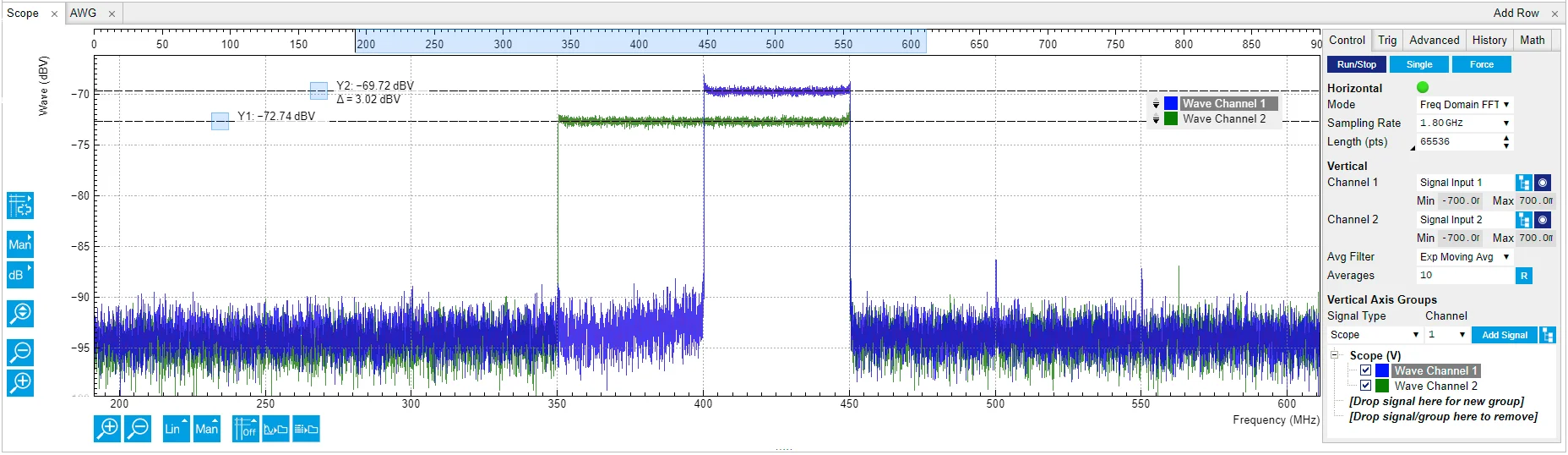Open Signal Type Scope dropdown
1568x455 pixels.
[1375, 335]
